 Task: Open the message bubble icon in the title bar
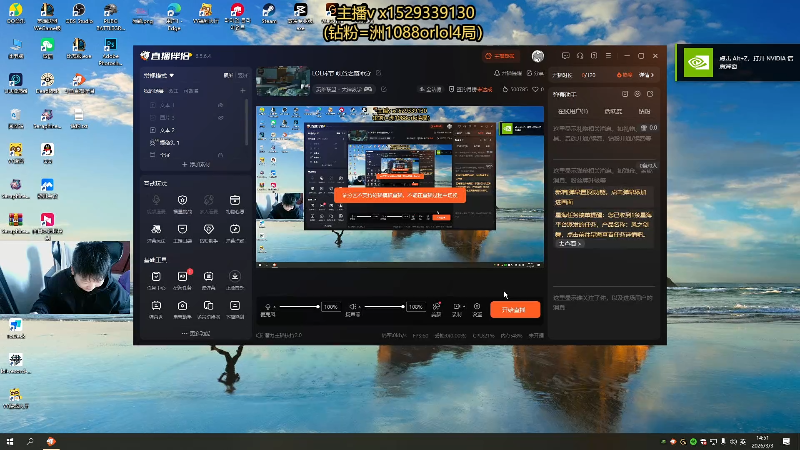pyautogui.click(x=565, y=56)
